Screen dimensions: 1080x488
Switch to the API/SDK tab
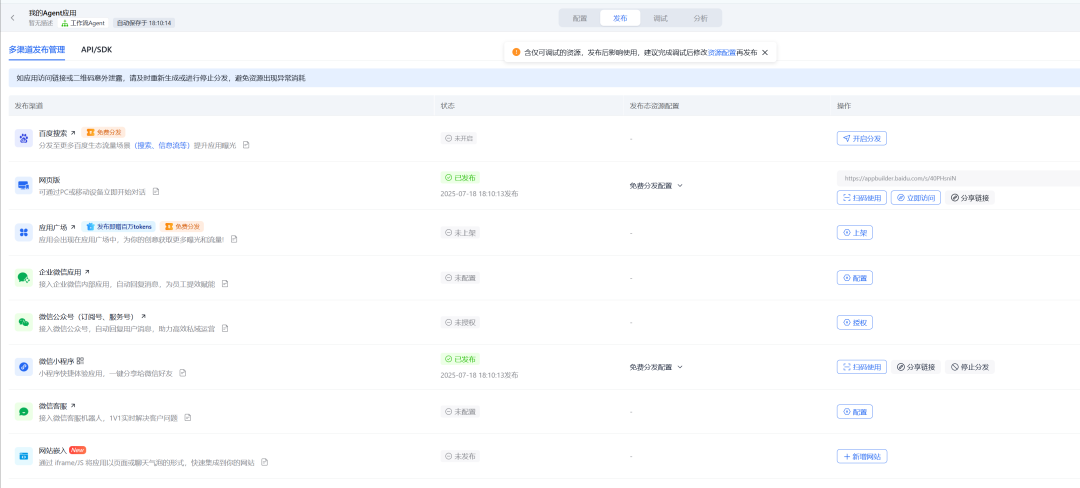[x=96, y=49]
